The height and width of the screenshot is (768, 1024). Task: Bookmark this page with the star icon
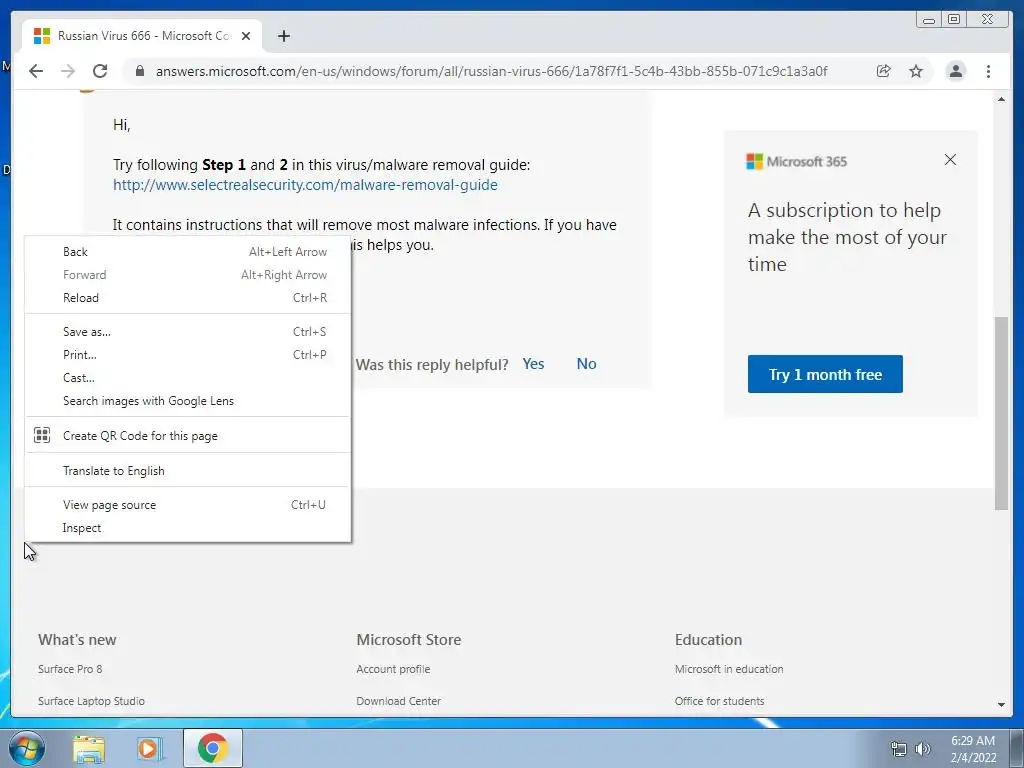[x=916, y=71]
